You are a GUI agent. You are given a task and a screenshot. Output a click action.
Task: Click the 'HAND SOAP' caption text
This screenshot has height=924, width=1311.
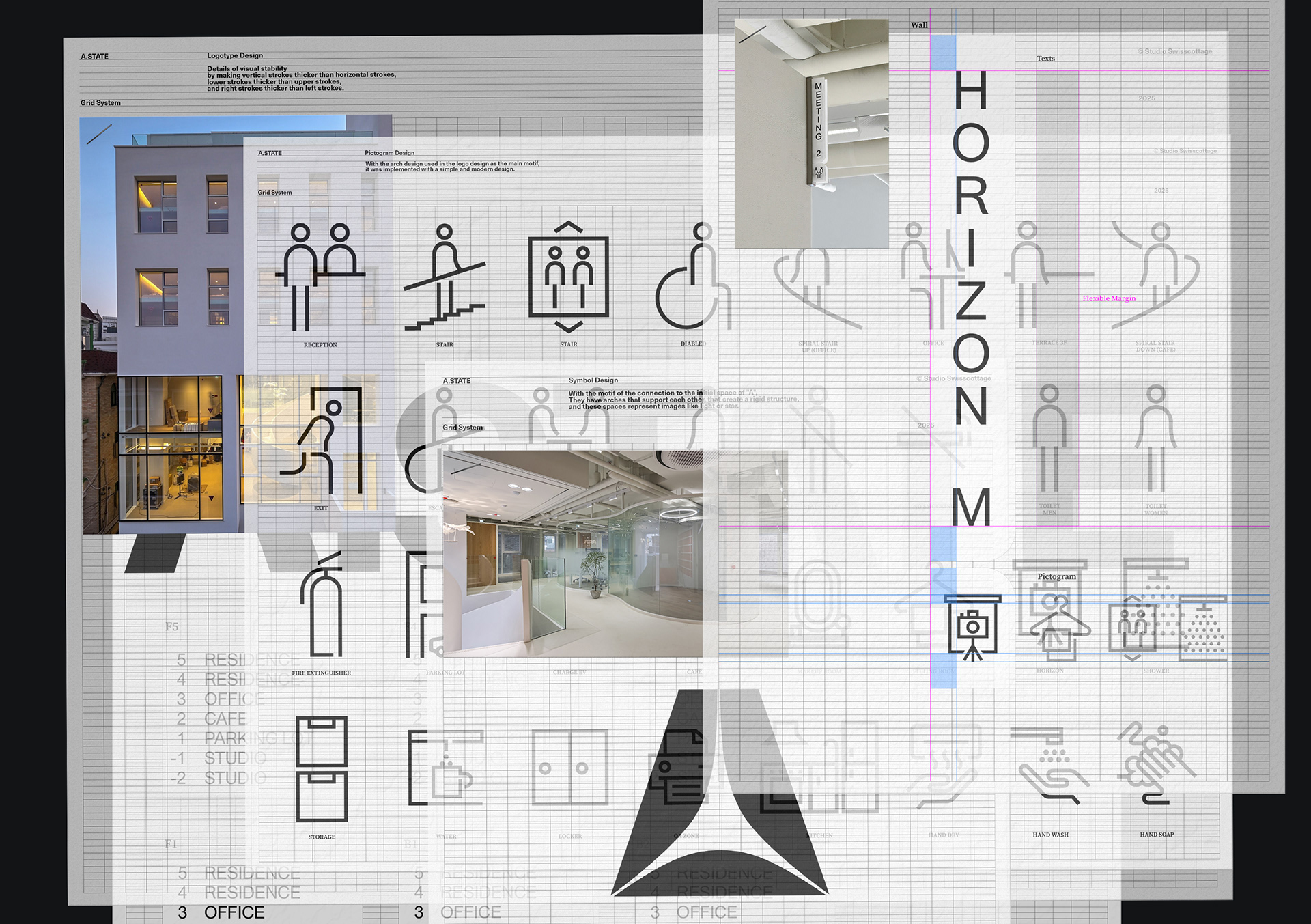[x=1157, y=835]
